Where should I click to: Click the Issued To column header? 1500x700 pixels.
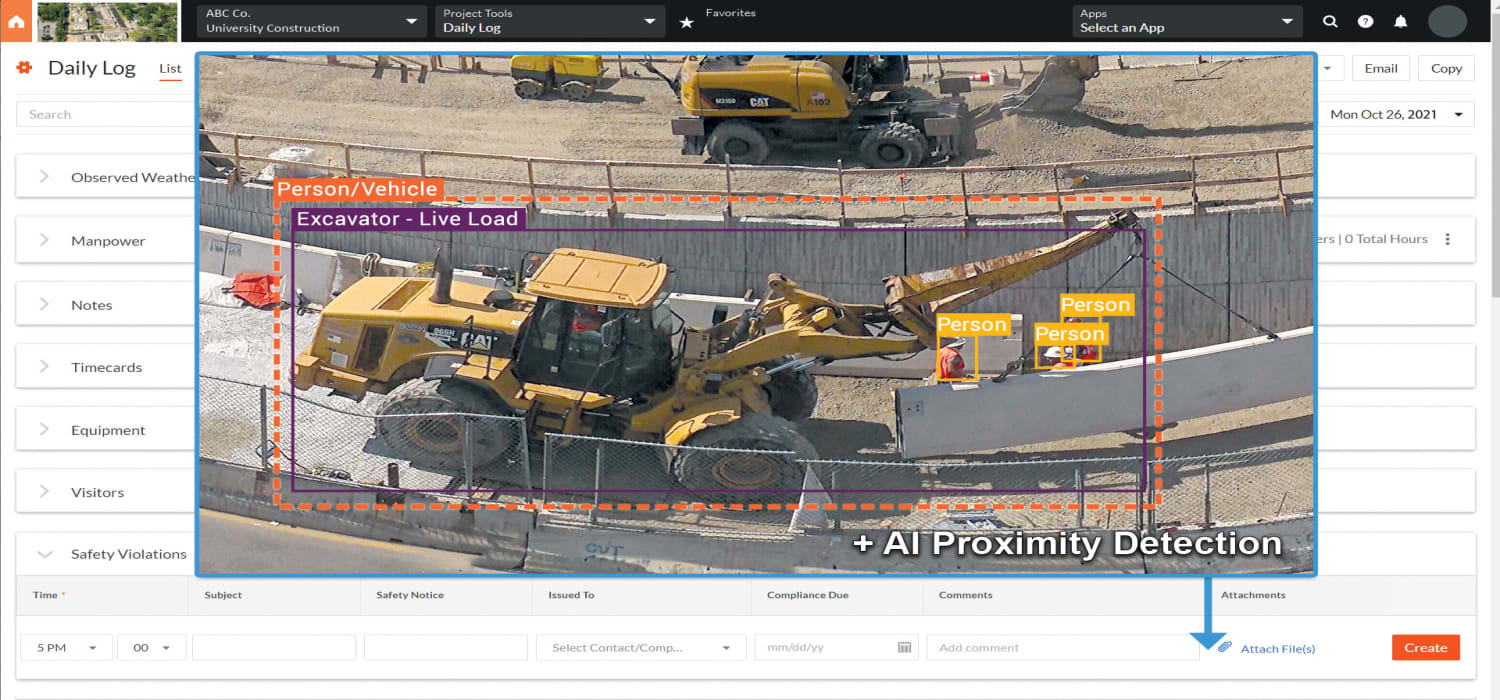click(x=571, y=595)
